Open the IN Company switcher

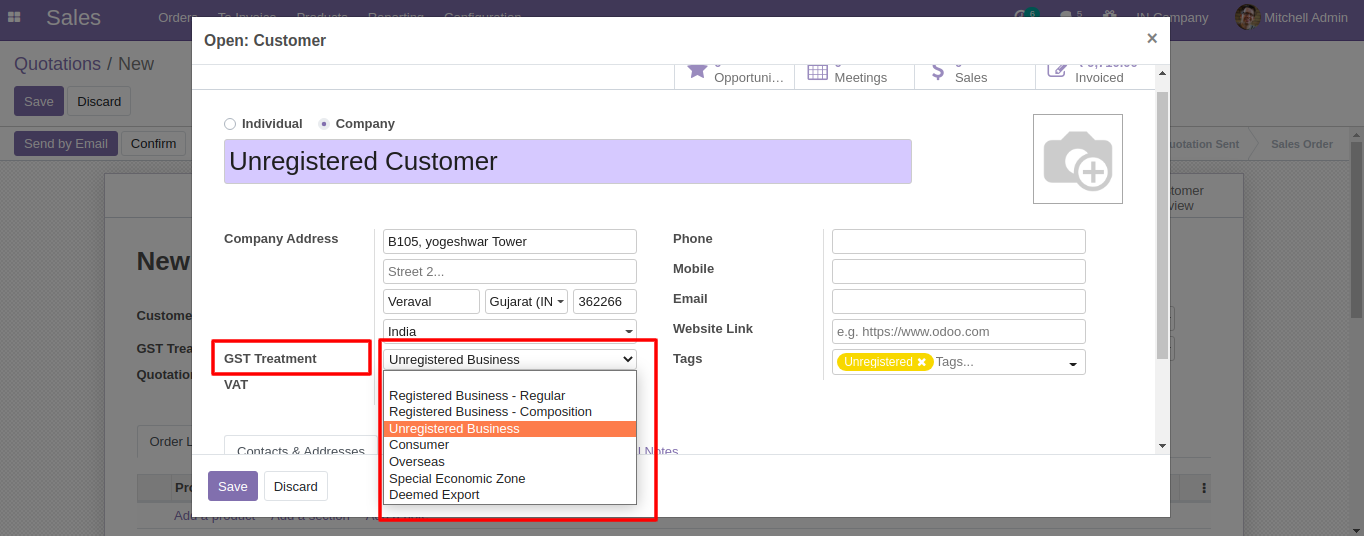[1172, 17]
